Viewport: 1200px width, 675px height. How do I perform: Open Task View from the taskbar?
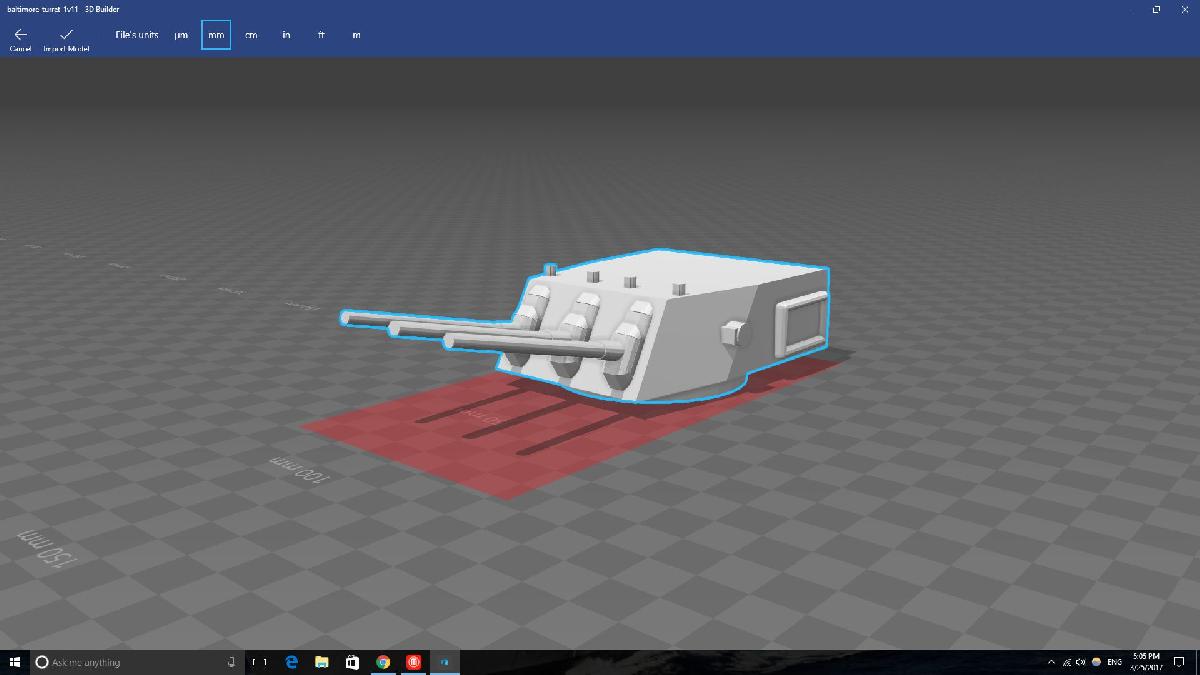coord(259,662)
